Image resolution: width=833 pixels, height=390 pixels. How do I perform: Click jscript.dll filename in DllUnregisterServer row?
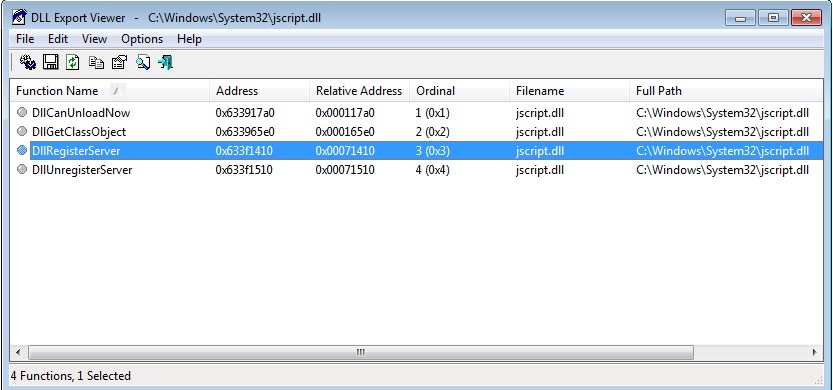pos(540,170)
